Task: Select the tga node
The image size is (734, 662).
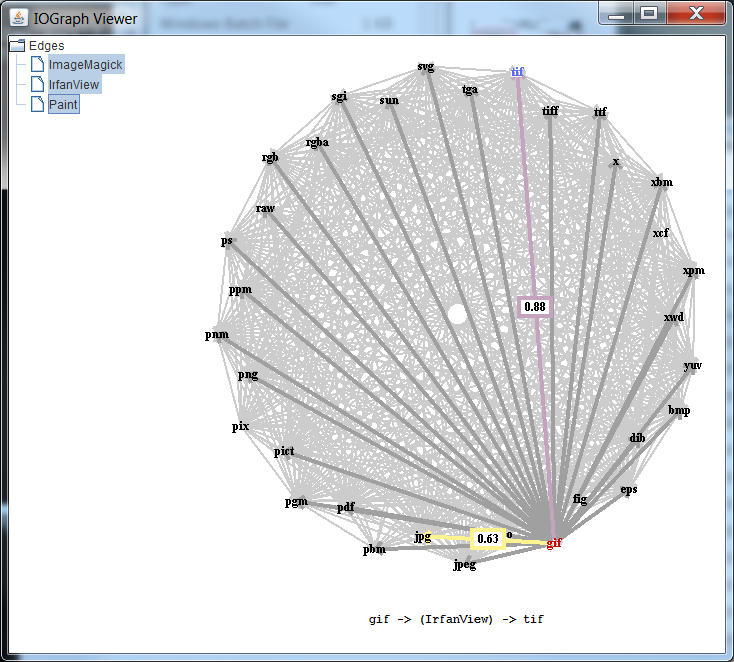Action: [x=470, y=90]
